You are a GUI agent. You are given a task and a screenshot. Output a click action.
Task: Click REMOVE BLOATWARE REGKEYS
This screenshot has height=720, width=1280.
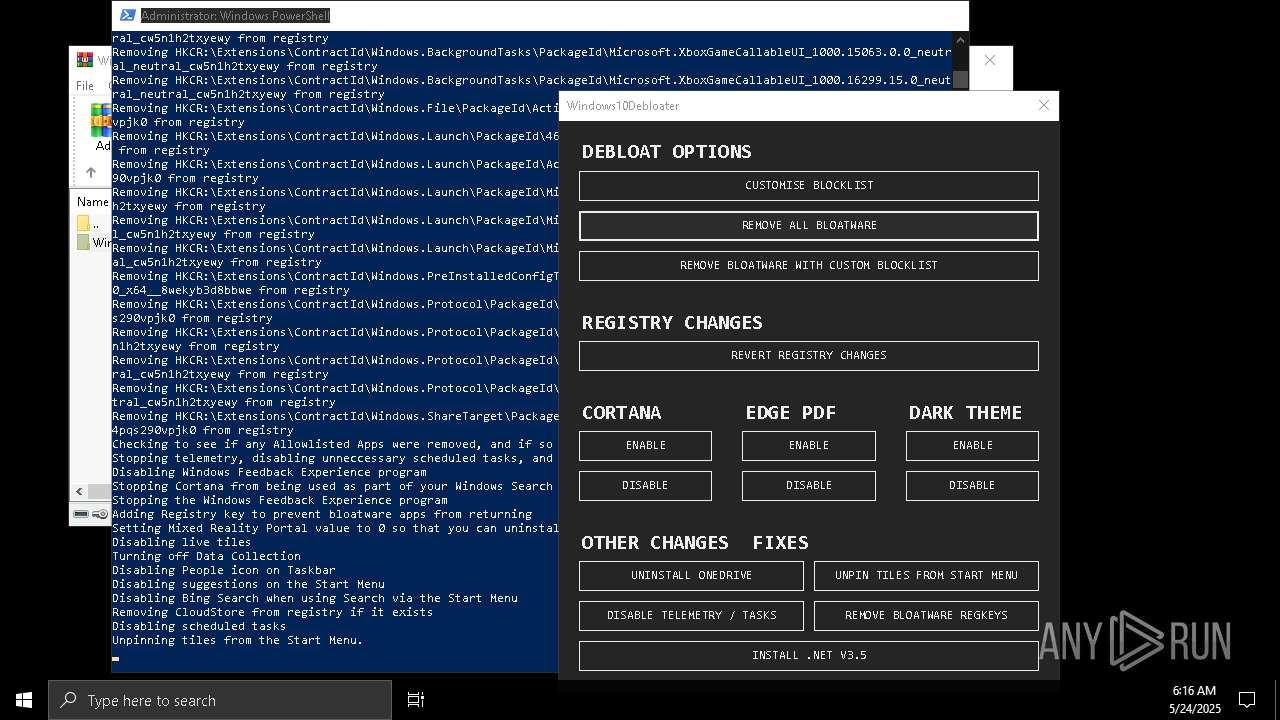tap(926, 615)
